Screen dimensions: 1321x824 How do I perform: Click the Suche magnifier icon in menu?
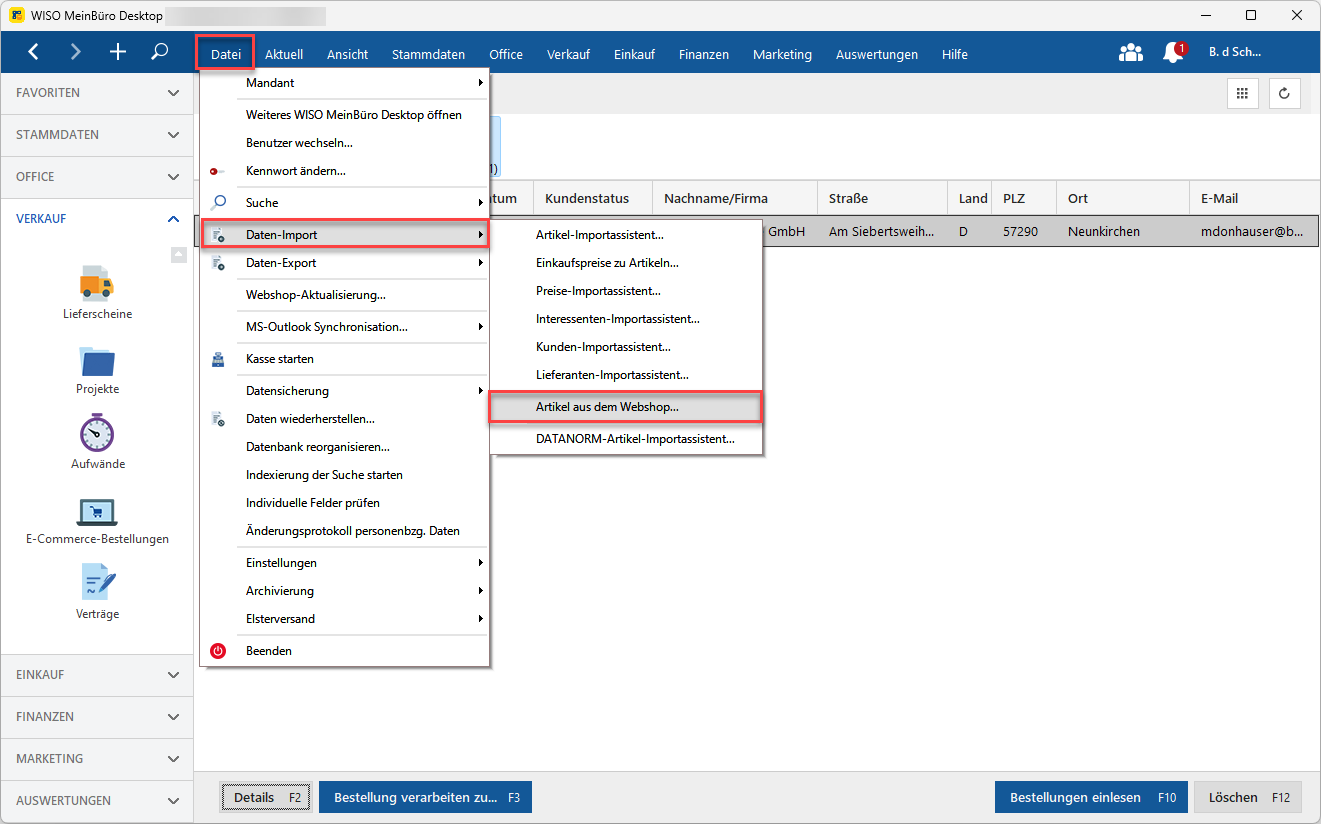point(218,203)
